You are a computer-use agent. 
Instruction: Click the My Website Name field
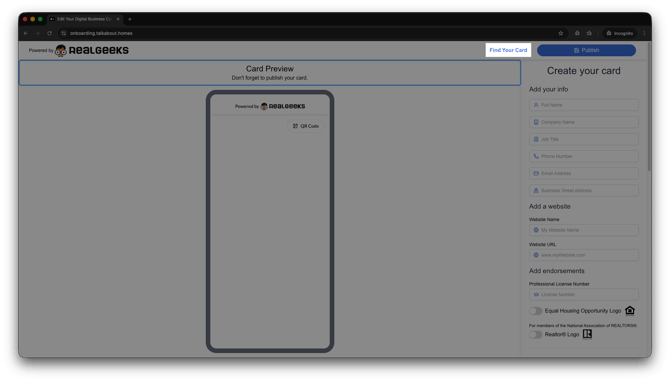click(x=584, y=230)
